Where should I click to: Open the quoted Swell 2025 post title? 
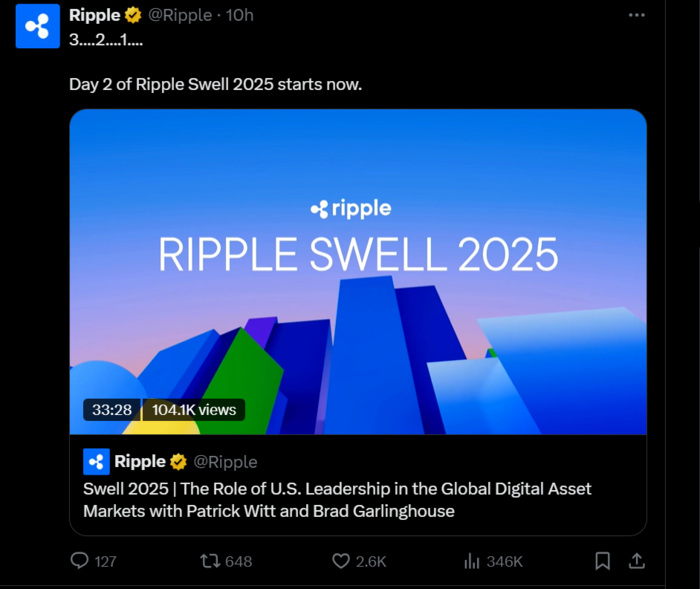pyautogui.click(x=337, y=500)
